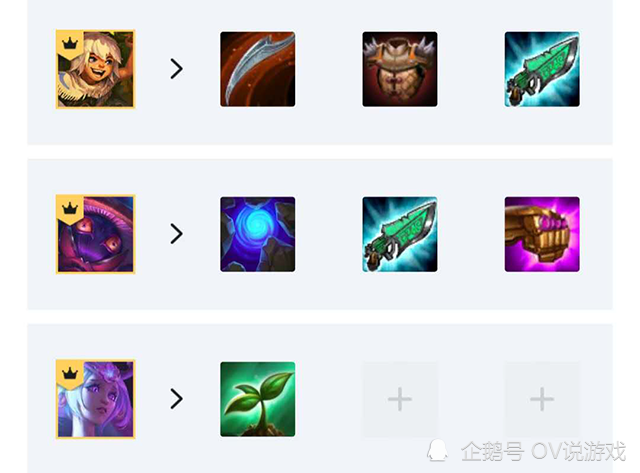Click crown badge on purple-haired champion
640x473 pixels.
70,374
